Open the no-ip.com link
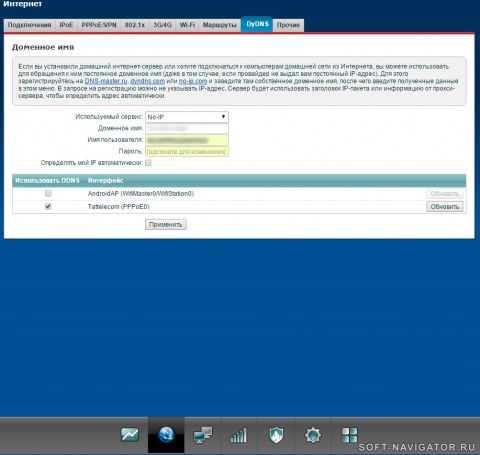 [x=193, y=81]
